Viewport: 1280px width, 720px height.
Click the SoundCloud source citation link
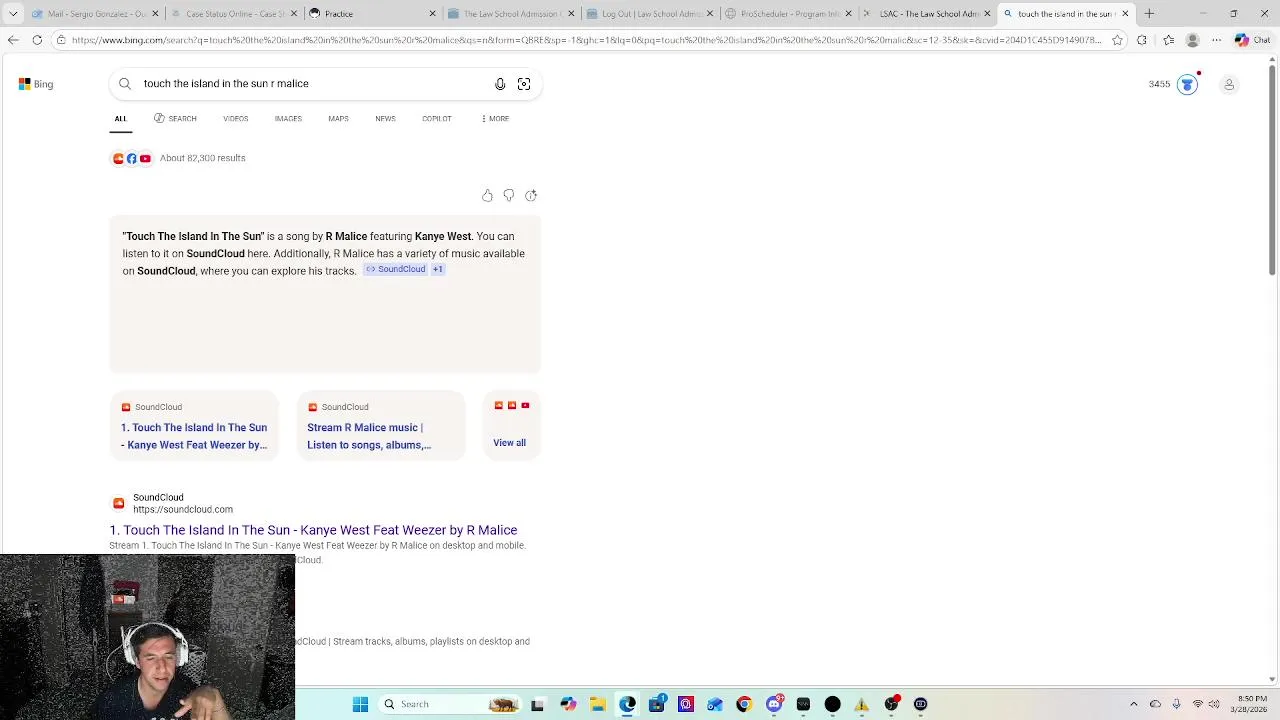(396, 269)
